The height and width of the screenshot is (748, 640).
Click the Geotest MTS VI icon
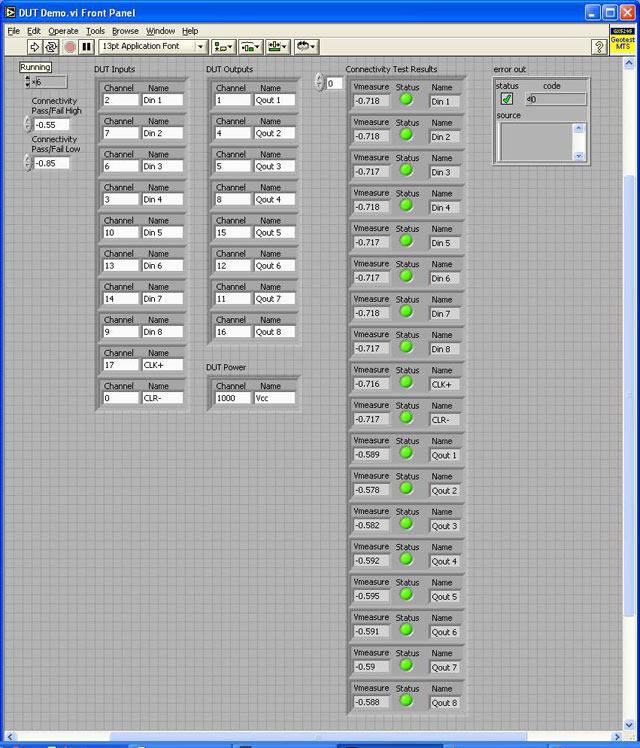click(623, 40)
